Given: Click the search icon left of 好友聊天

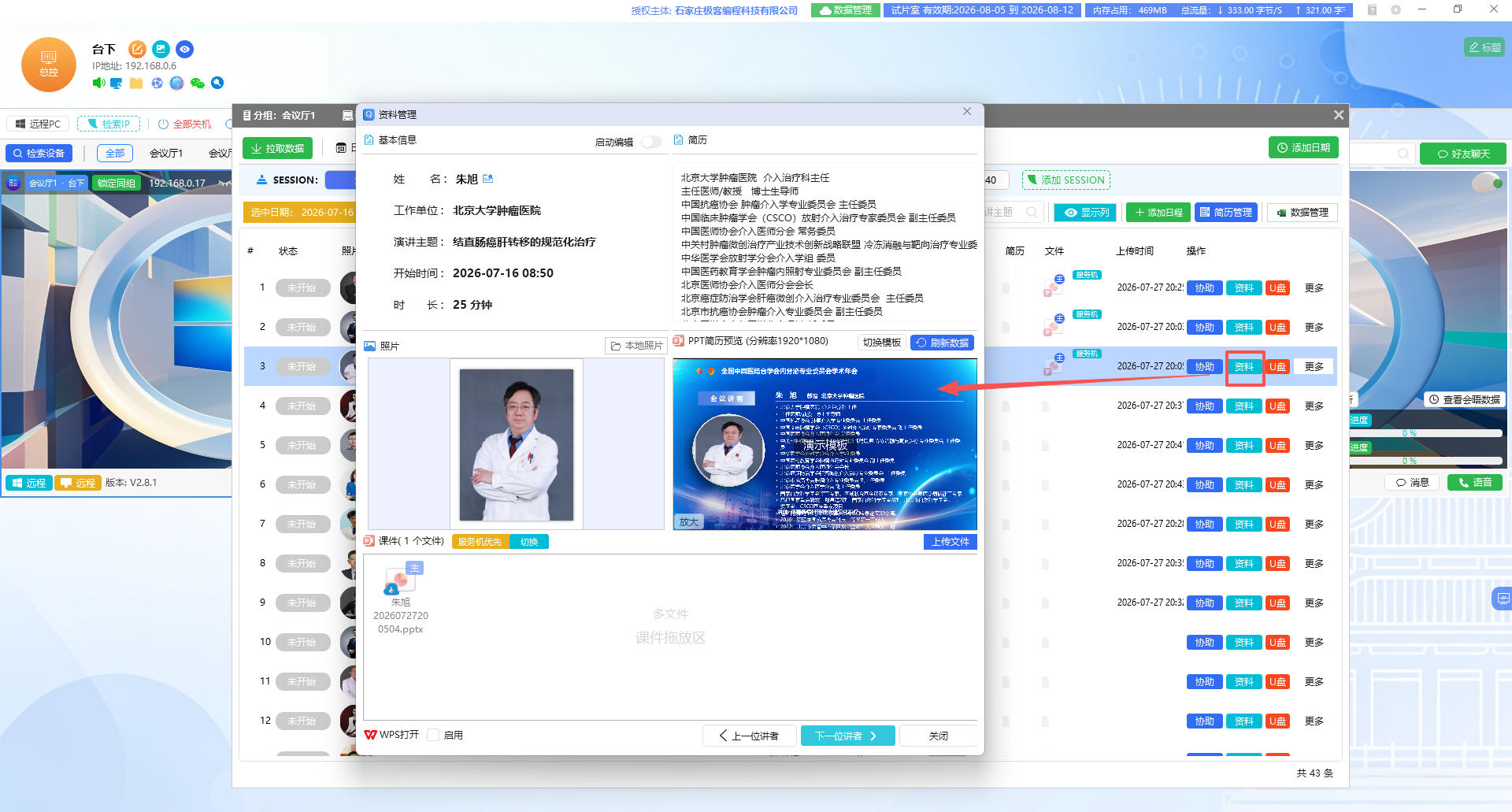Looking at the screenshot, I should pos(1403,154).
